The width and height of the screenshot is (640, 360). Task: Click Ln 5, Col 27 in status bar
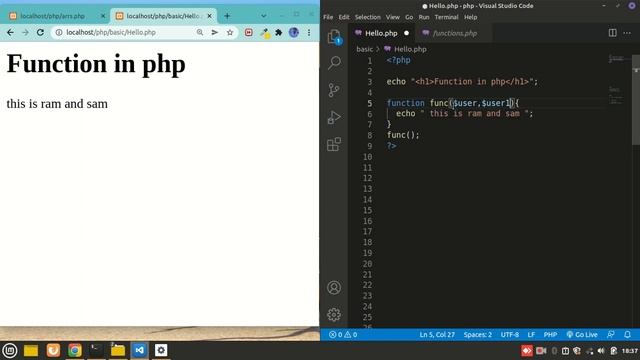coord(437,335)
